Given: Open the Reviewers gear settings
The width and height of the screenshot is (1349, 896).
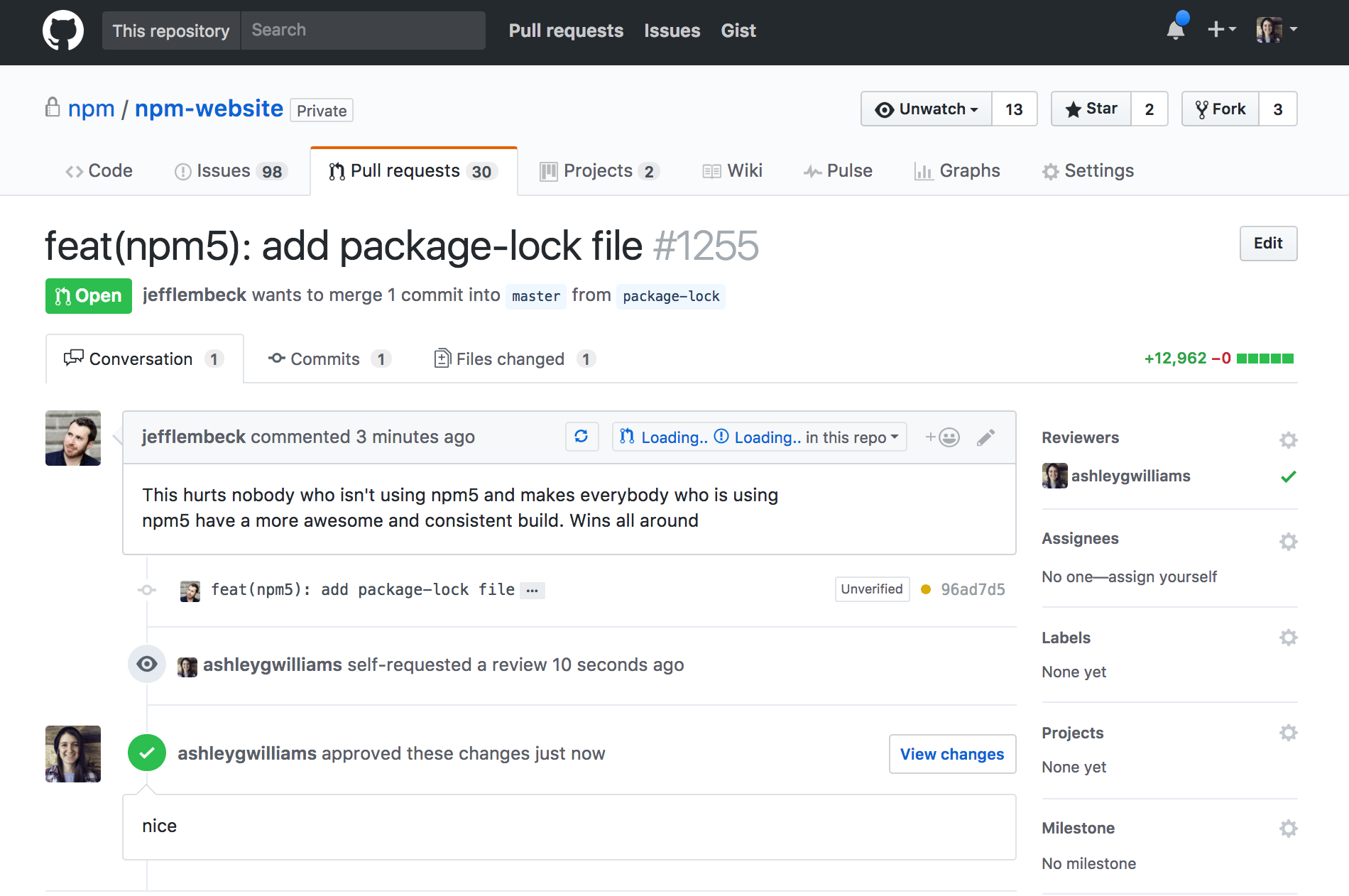Looking at the screenshot, I should (x=1288, y=440).
